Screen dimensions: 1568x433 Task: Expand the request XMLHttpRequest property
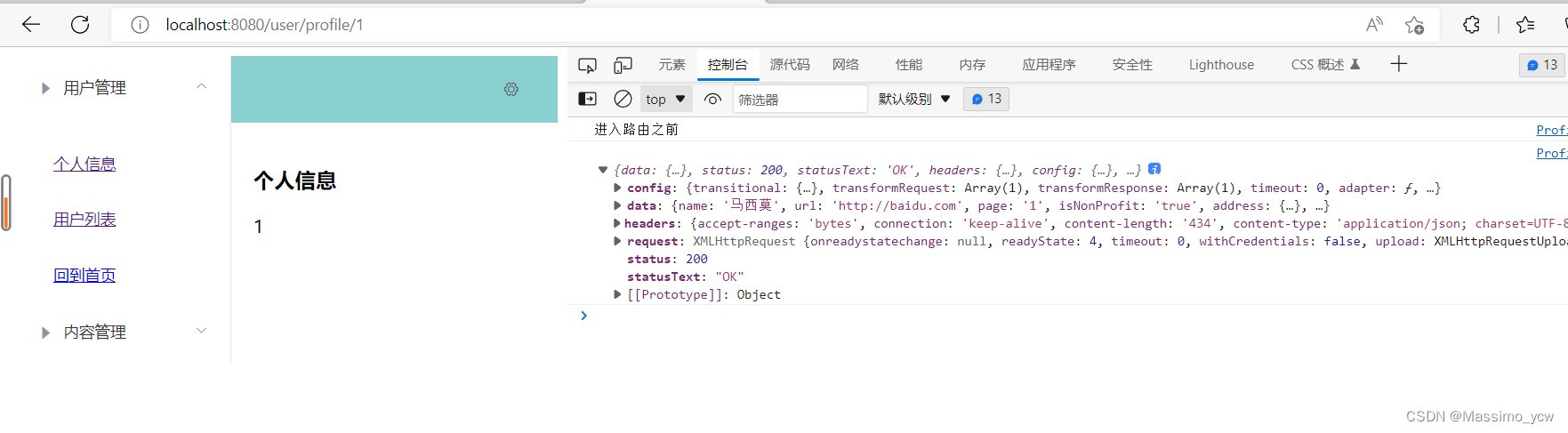[617, 241]
